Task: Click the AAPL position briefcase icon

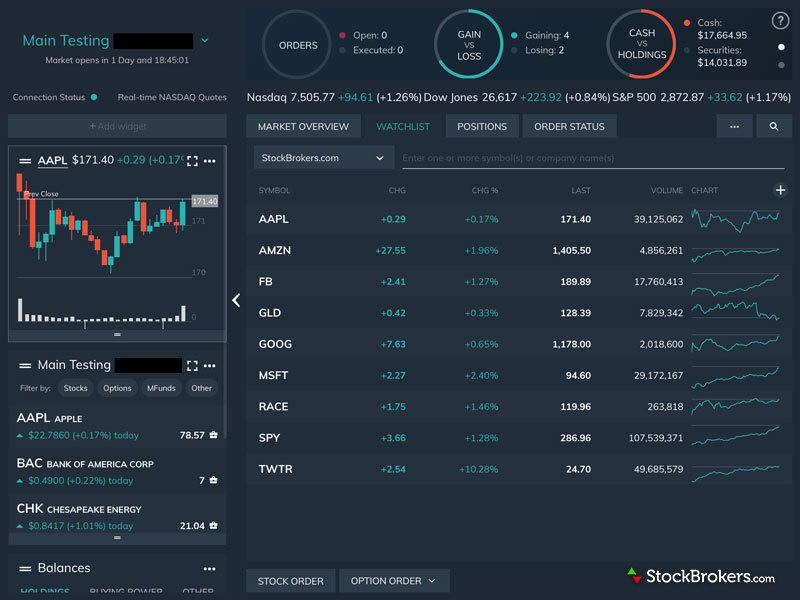Action: [x=214, y=435]
